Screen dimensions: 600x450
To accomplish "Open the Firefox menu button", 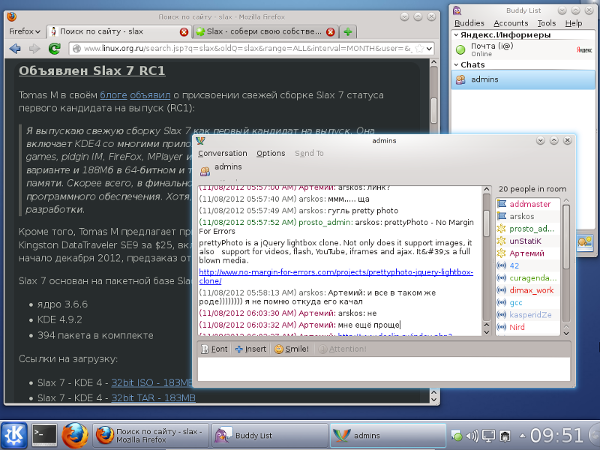I will coord(25,31).
